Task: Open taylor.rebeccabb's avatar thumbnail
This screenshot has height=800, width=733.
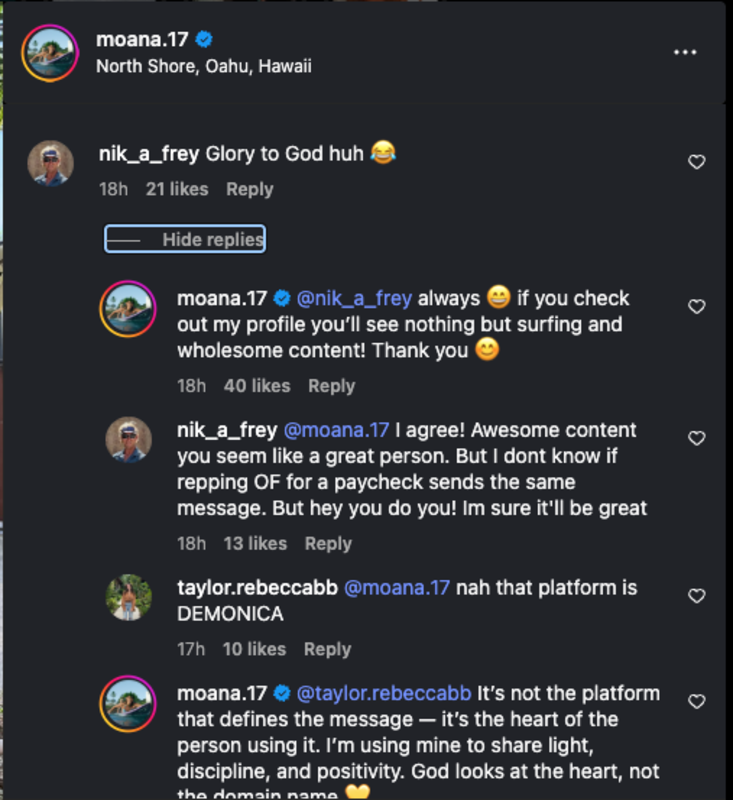Action: click(x=128, y=598)
